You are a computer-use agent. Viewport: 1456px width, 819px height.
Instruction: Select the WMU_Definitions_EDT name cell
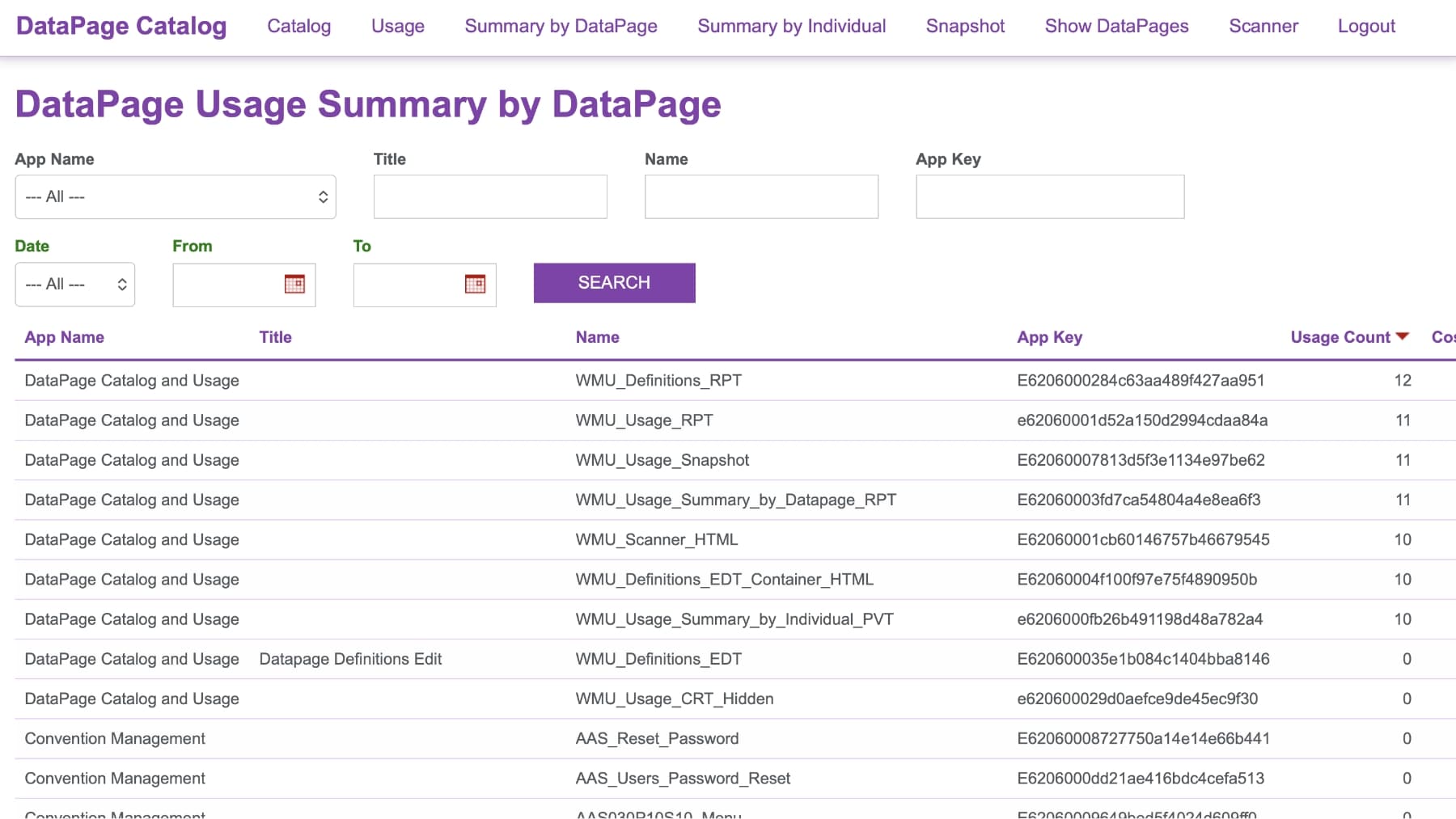click(x=658, y=659)
